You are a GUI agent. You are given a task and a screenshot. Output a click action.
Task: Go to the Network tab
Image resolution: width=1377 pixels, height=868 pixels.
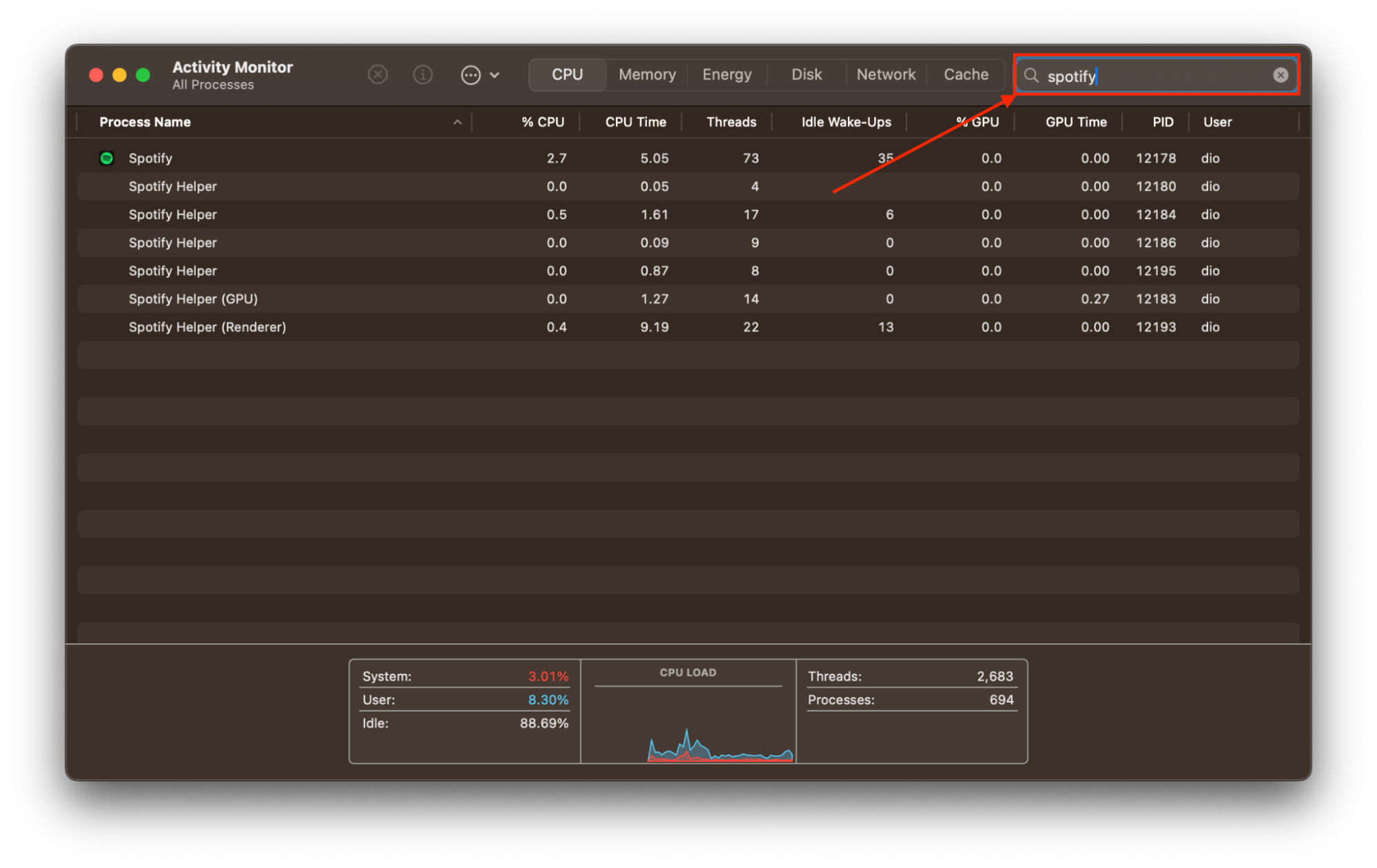(x=886, y=74)
